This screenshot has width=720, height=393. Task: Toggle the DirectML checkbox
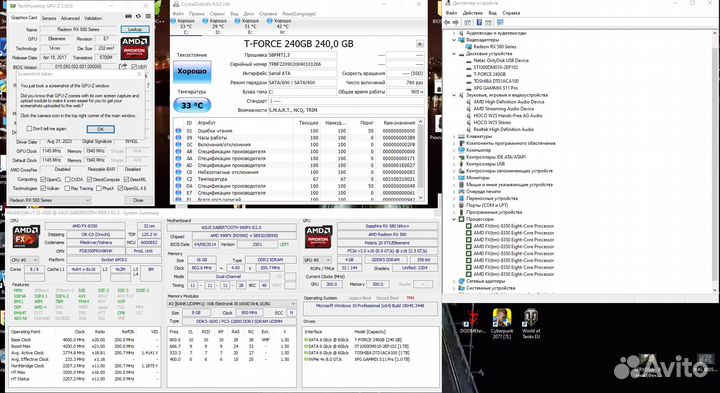(x=126, y=180)
